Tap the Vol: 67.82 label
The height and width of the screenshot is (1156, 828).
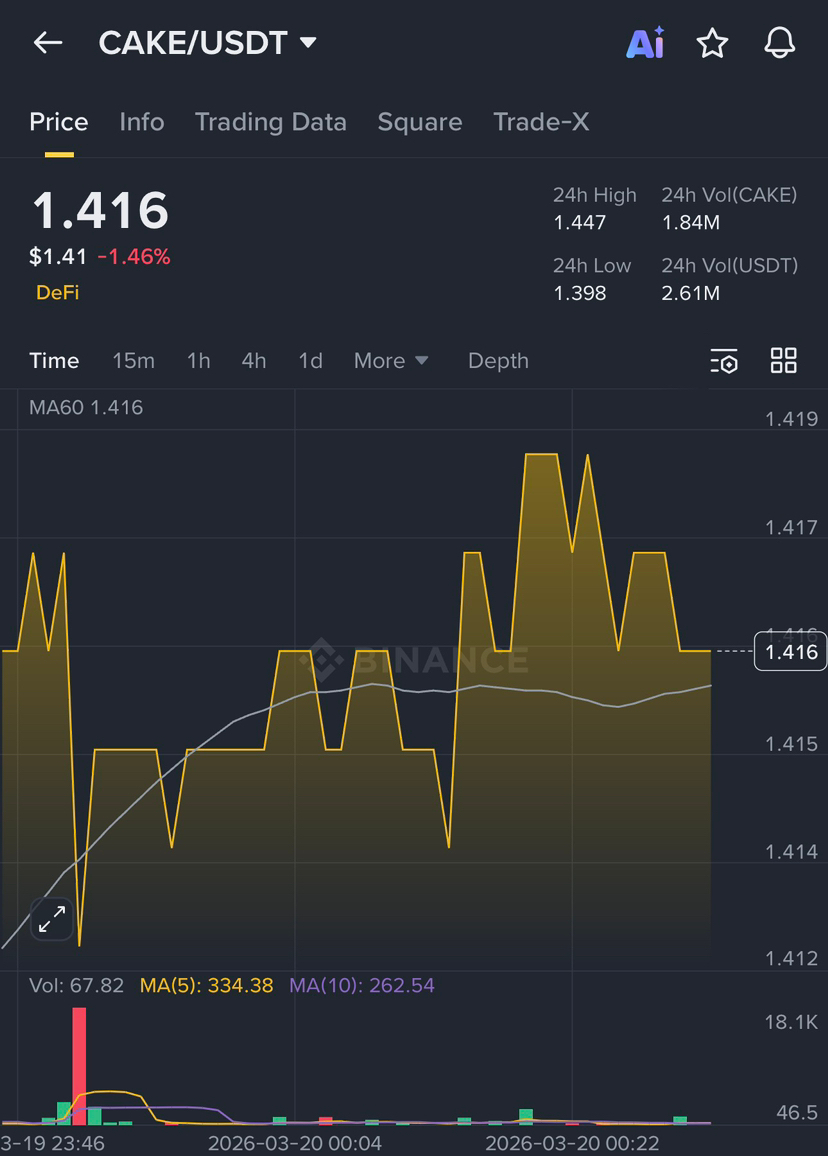point(77,985)
